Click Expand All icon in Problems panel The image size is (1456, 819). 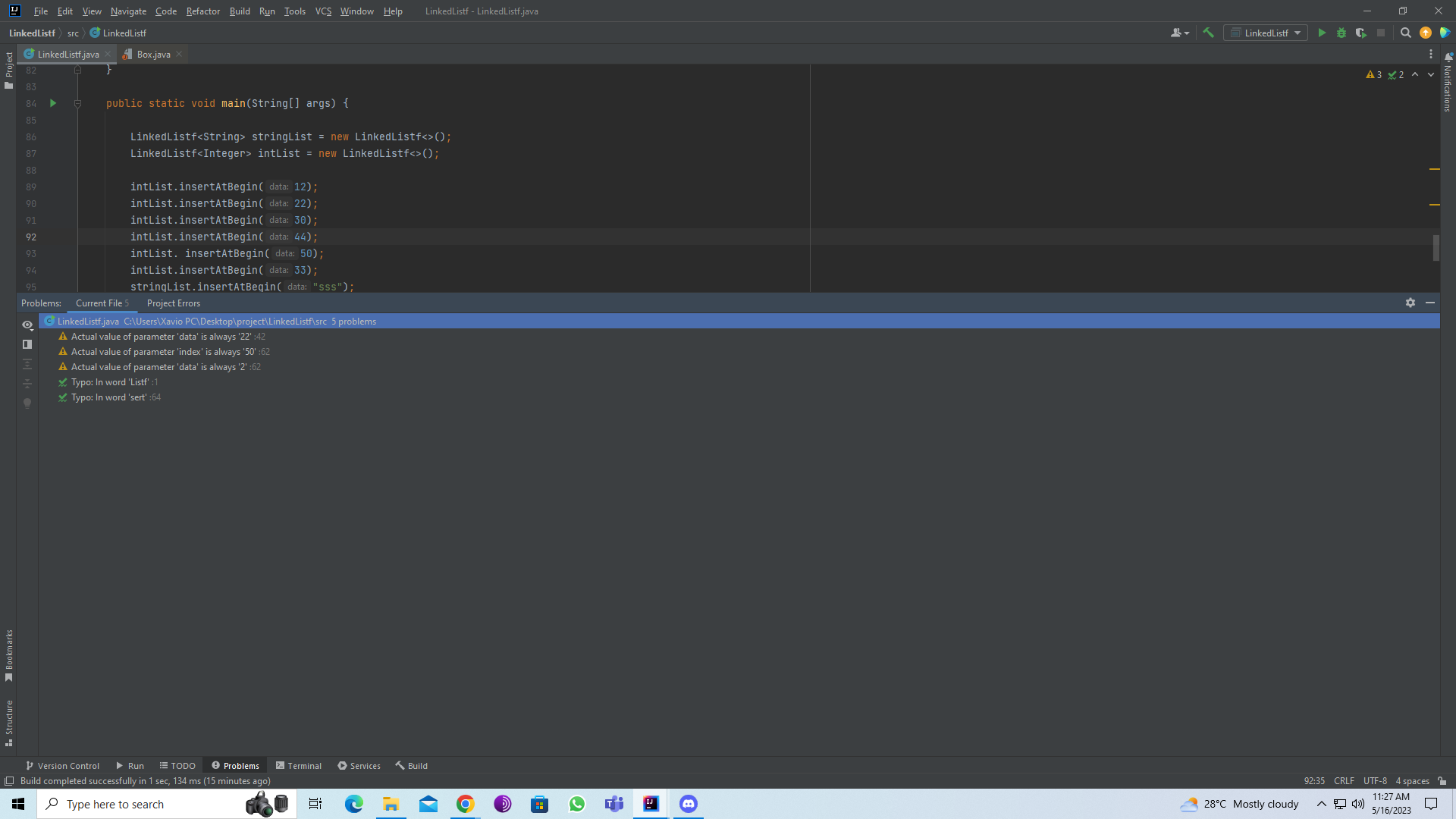(27, 364)
